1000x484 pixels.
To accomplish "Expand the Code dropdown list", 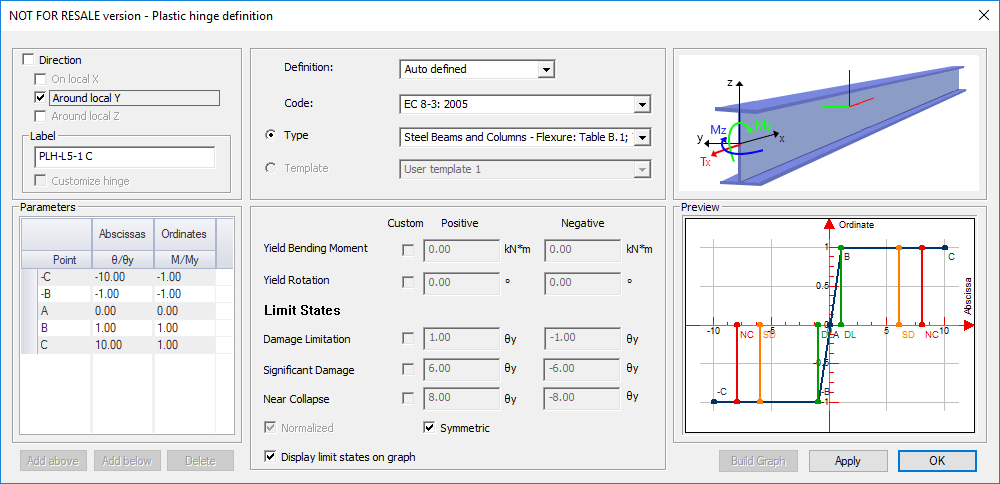I will [642, 104].
